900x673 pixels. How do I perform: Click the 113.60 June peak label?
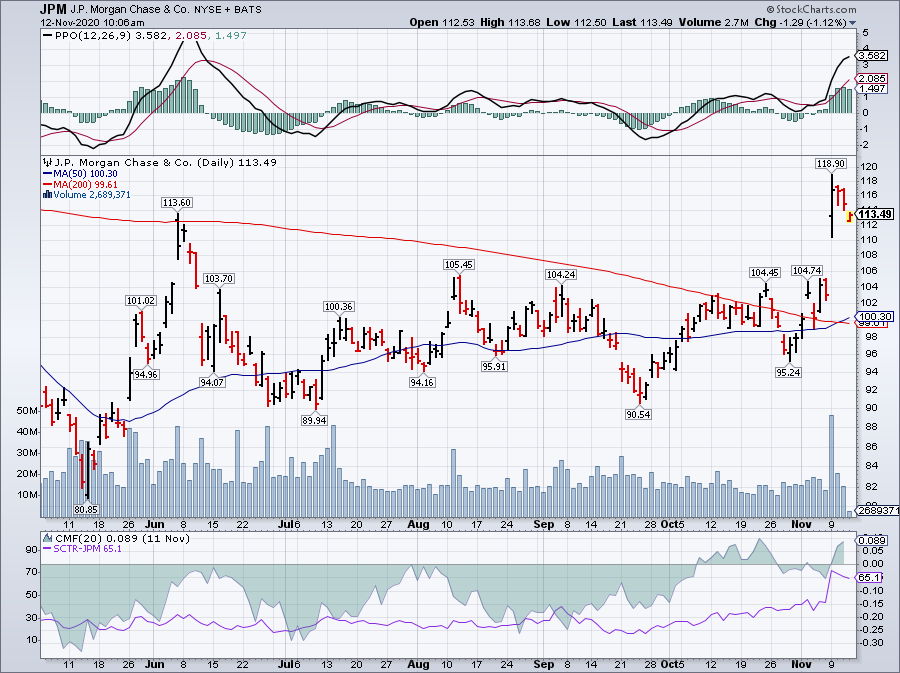(x=177, y=203)
